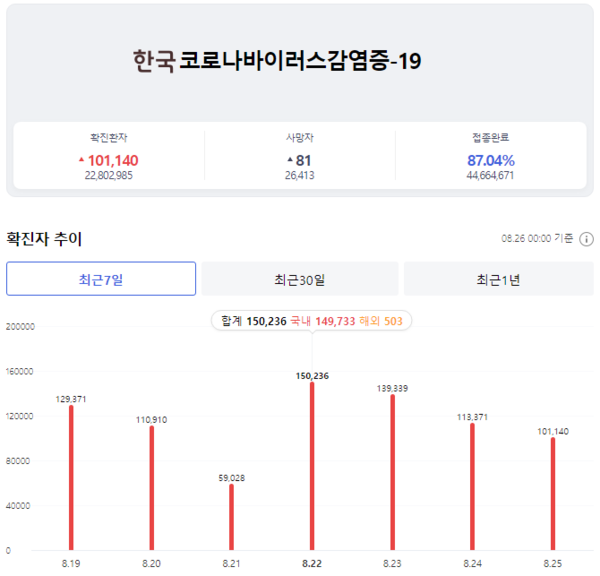This screenshot has height=576, width=600.
Task: Click the 한국 코로나바이러스감염증-19 title
Action: [277, 61]
